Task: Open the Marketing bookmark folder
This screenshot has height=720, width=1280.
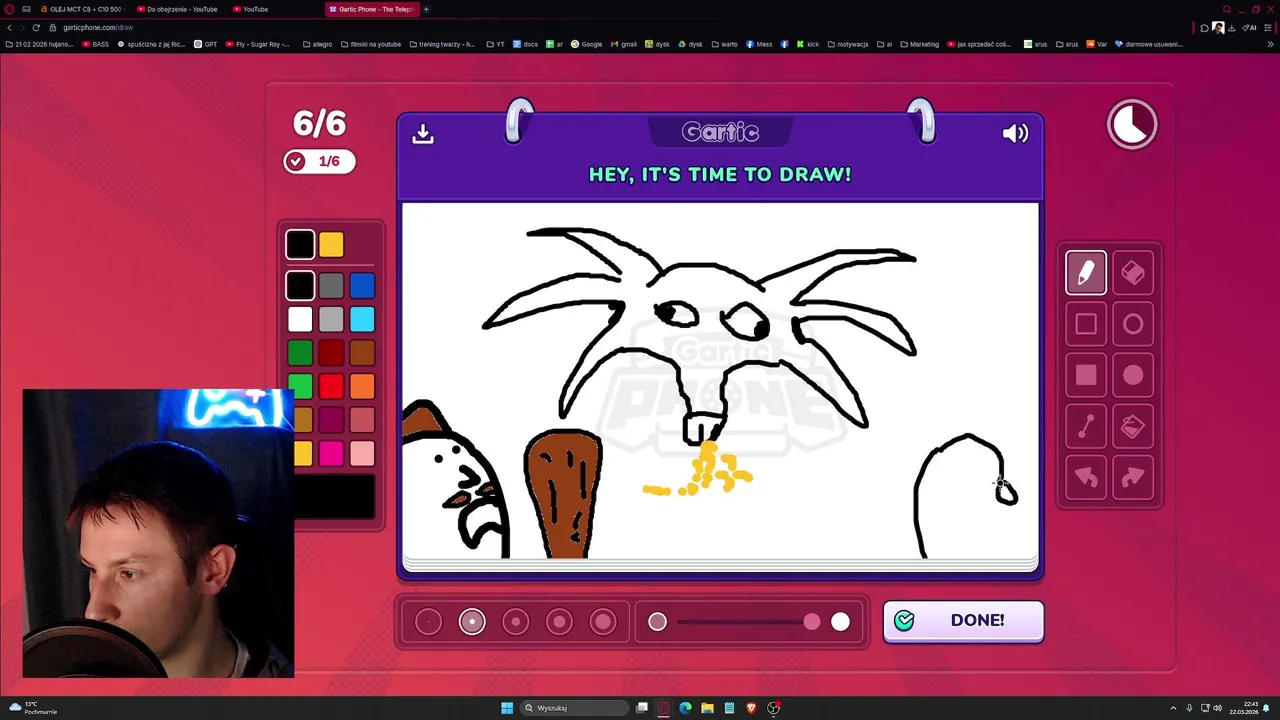Action: tap(920, 44)
